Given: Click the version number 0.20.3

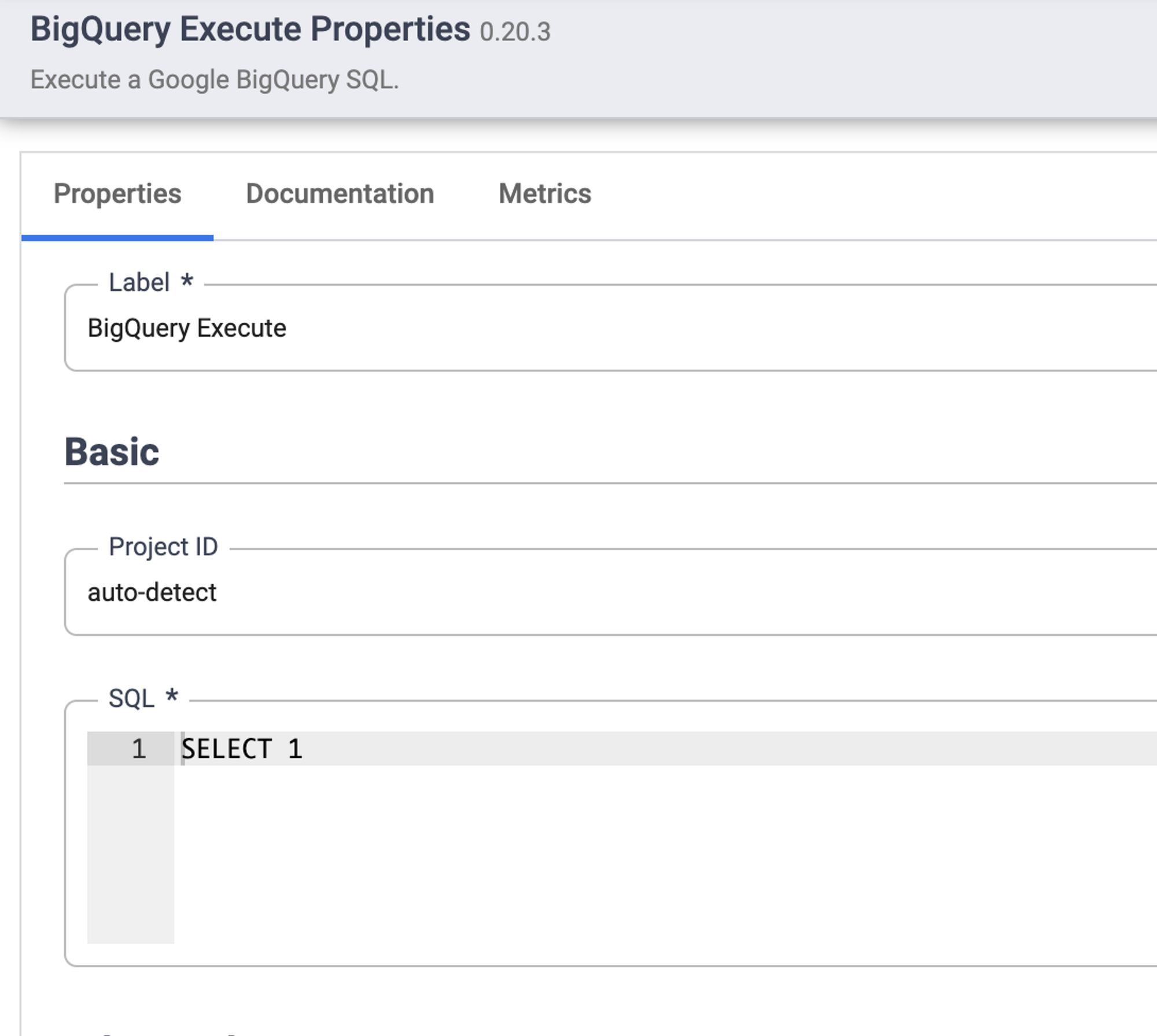Looking at the screenshot, I should coord(515,32).
